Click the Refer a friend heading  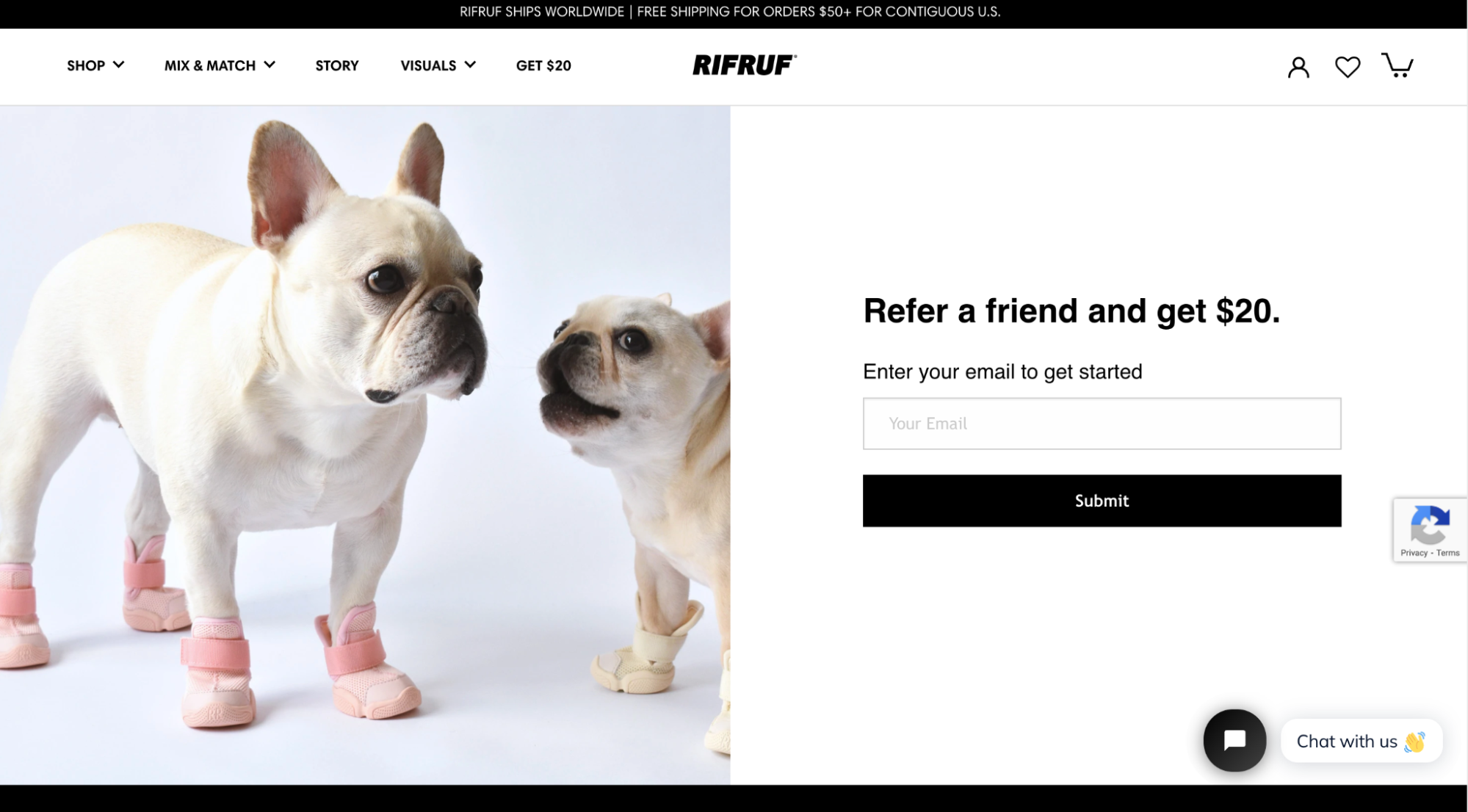pos(1071,311)
